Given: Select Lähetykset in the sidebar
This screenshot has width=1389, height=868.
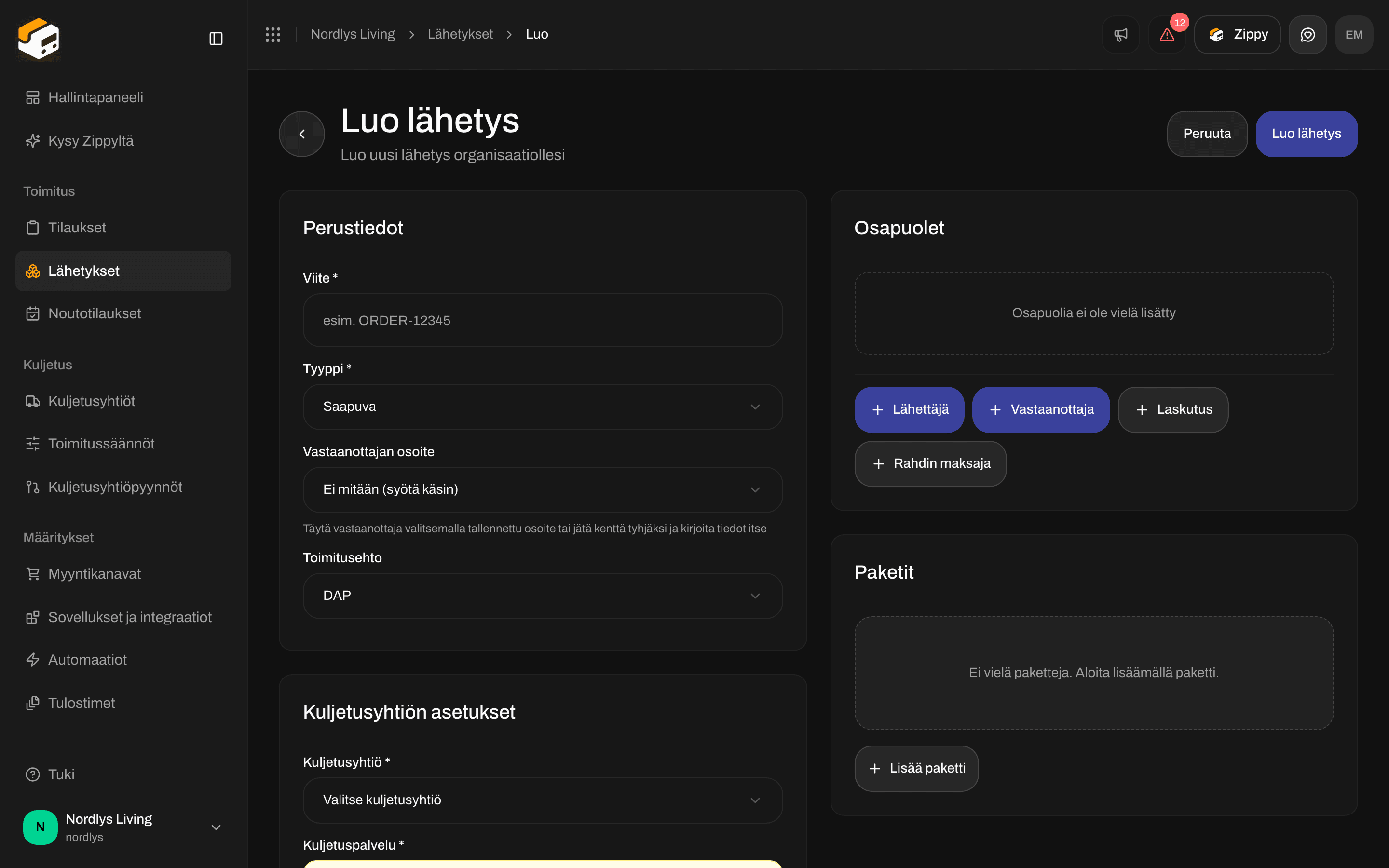Looking at the screenshot, I should point(123,271).
